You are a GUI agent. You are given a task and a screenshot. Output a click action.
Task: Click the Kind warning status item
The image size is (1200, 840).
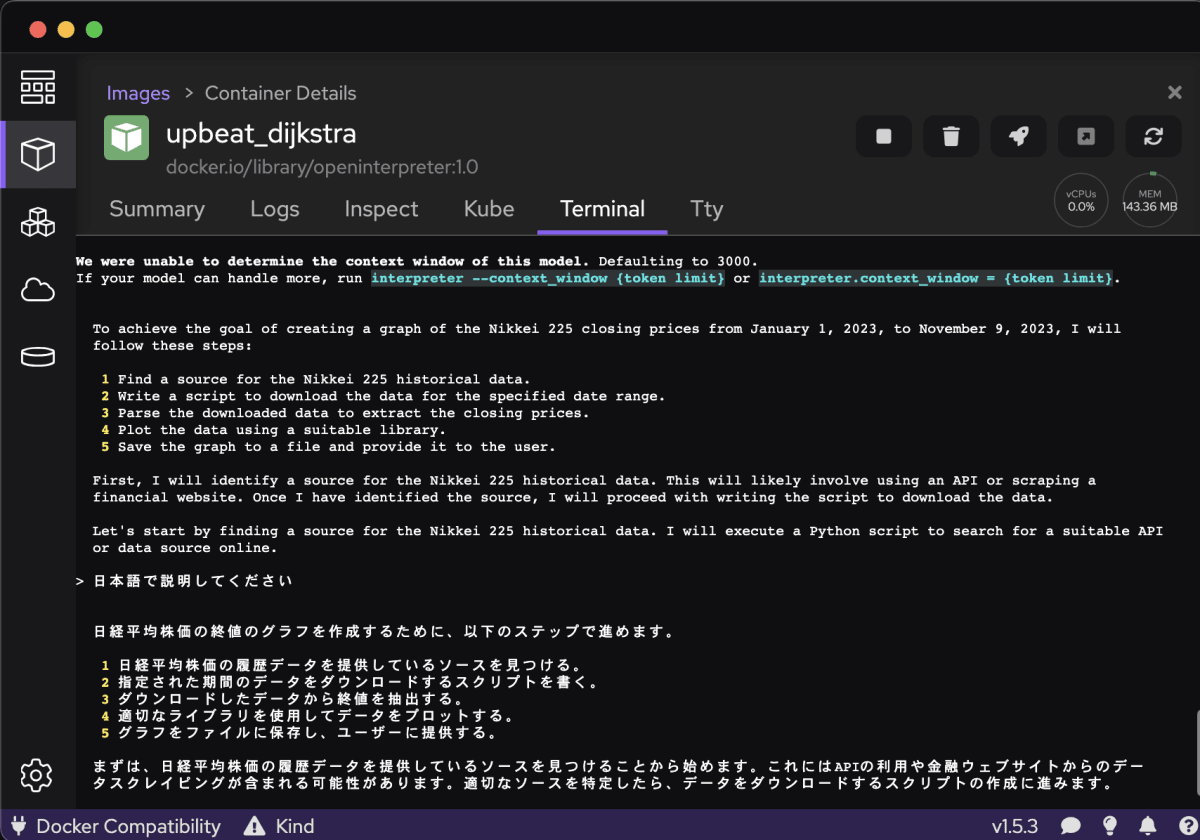click(280, 826)
